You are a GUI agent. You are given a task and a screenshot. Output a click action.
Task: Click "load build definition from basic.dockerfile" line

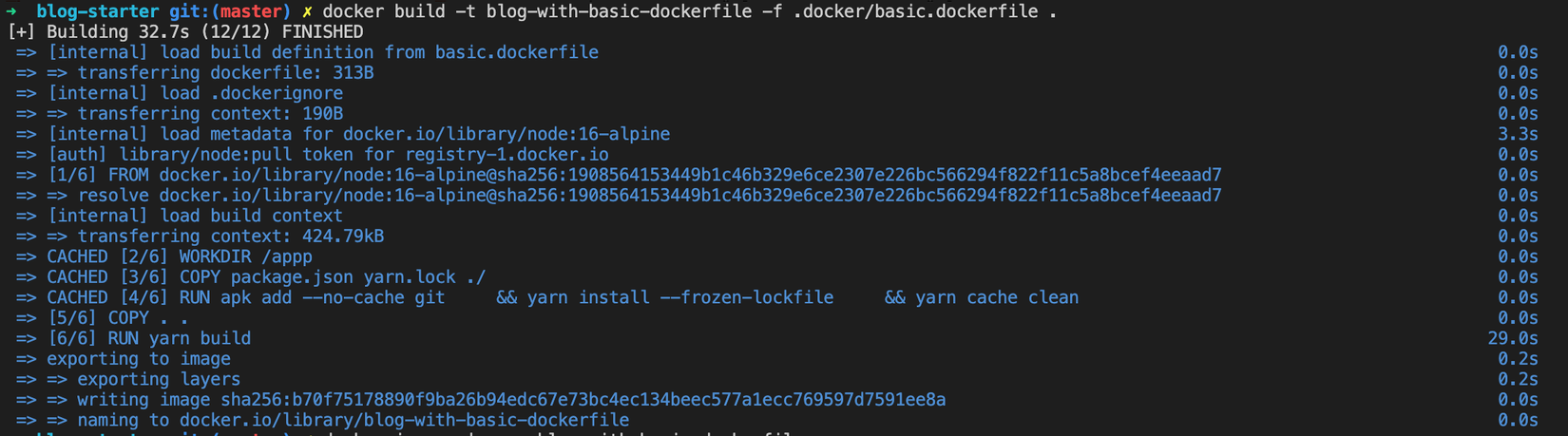[323, 52]
